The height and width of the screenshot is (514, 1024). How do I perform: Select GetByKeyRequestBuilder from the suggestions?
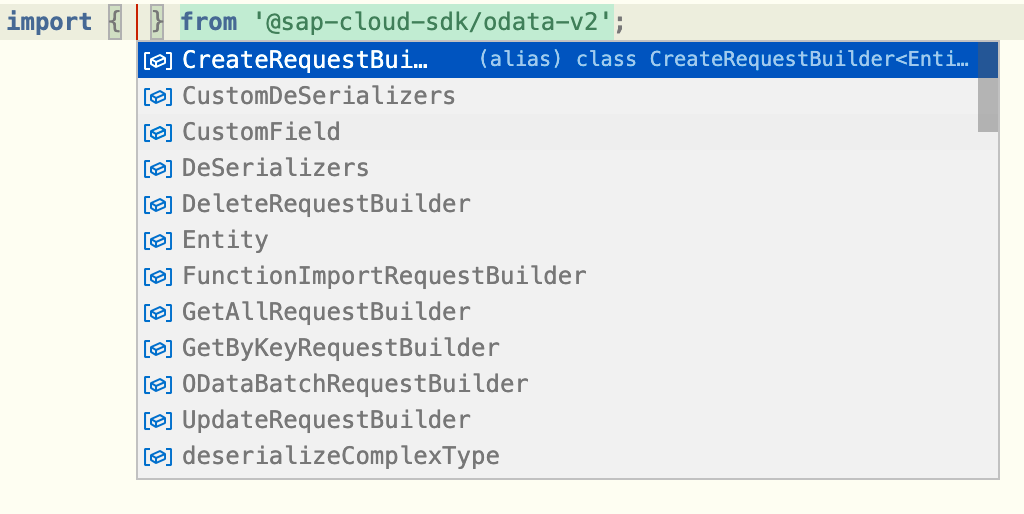click(340, 348)
